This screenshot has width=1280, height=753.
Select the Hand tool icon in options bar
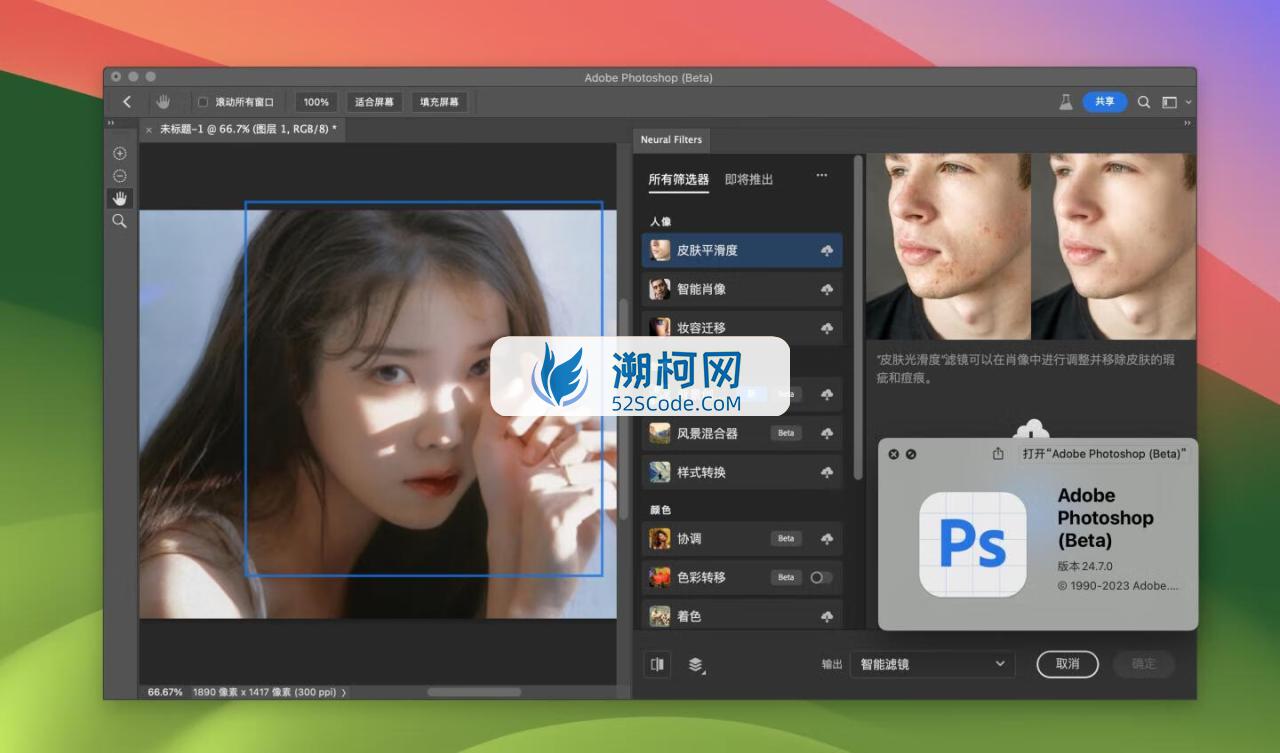pyautogui.click(x=163, y=102)
